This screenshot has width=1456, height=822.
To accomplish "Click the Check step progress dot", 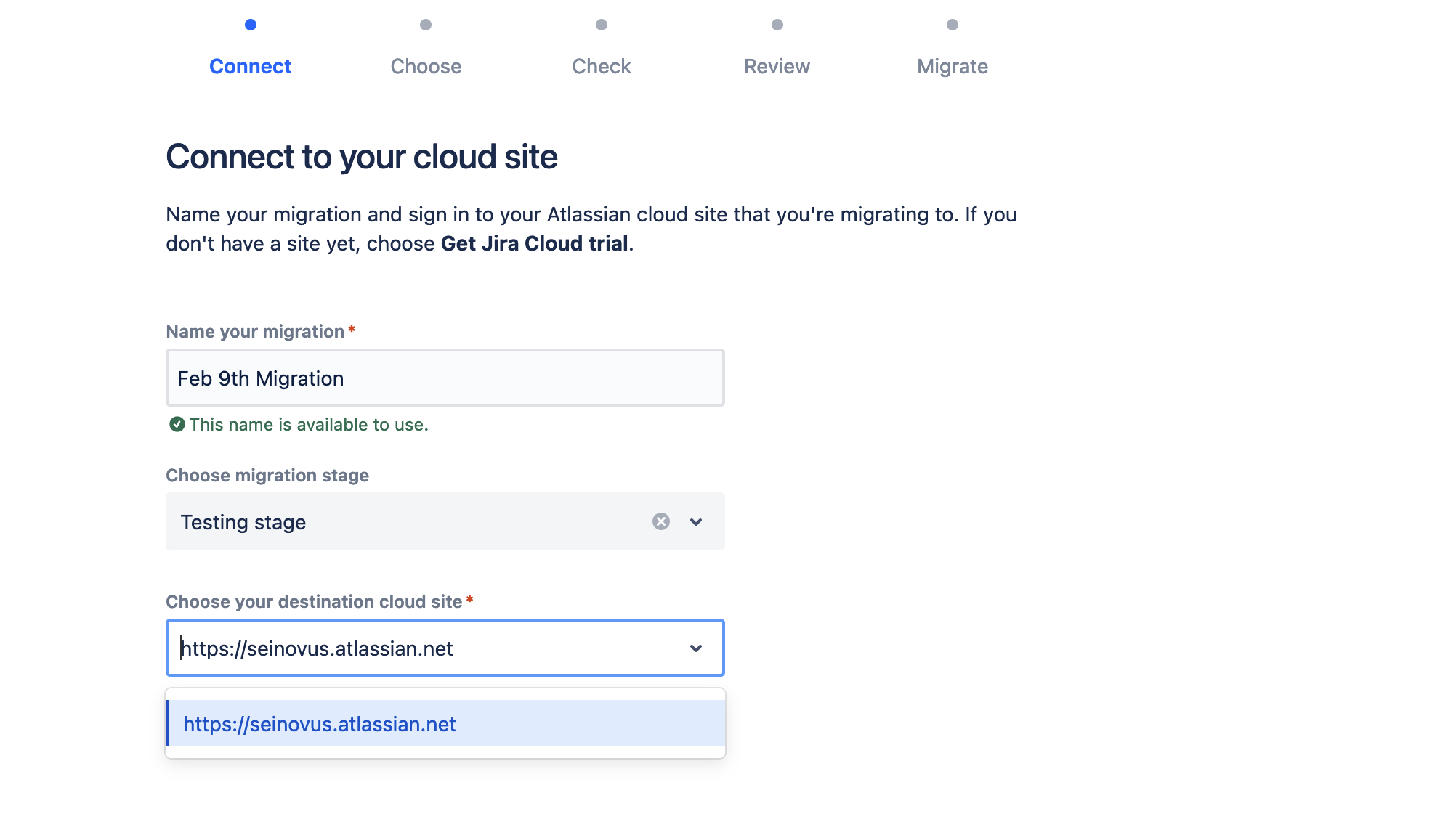I will [x=602, y=25].
